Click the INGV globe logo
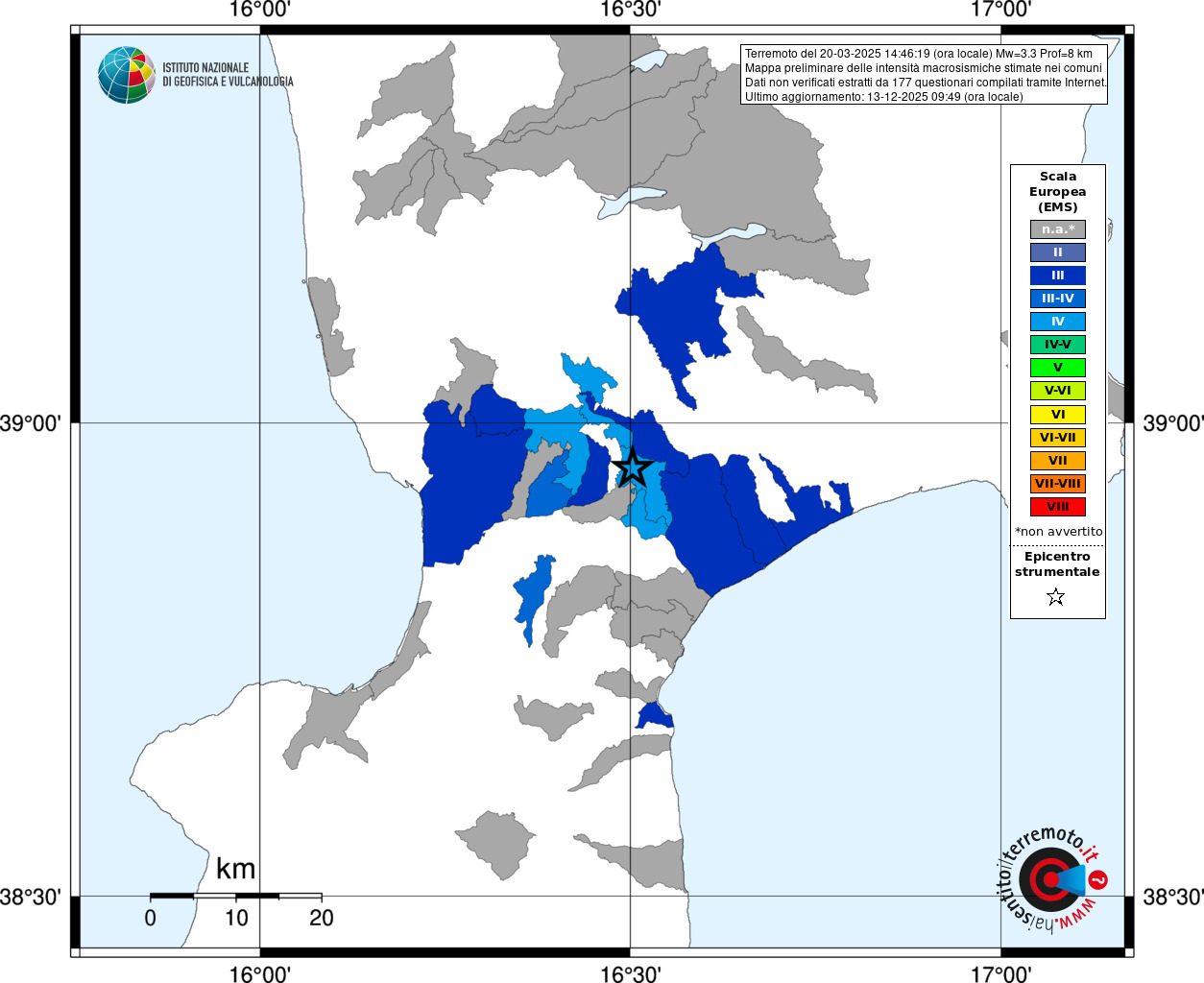 point(126,75)
